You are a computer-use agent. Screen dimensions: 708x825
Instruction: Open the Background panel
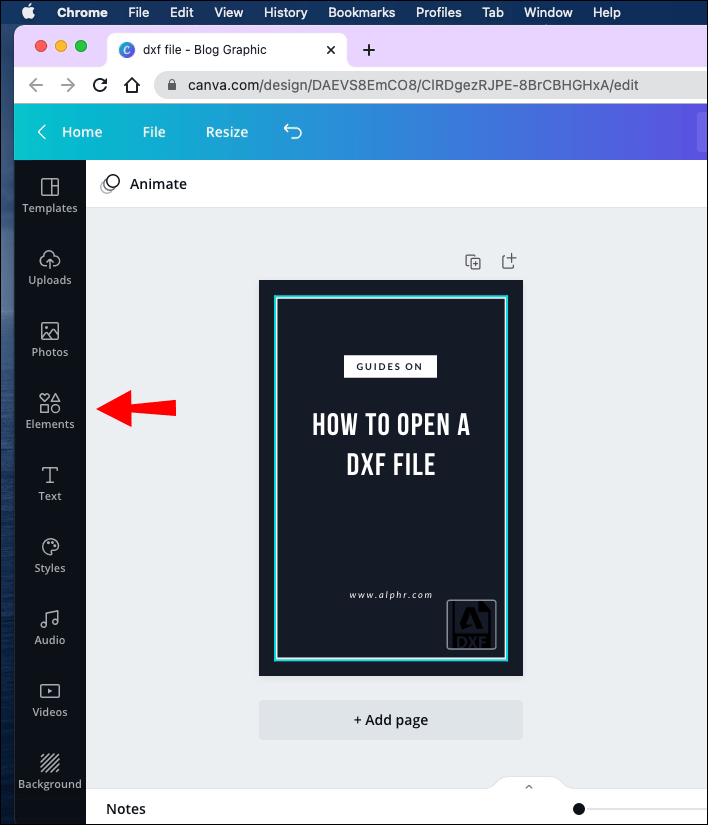[x=50, y=771]
